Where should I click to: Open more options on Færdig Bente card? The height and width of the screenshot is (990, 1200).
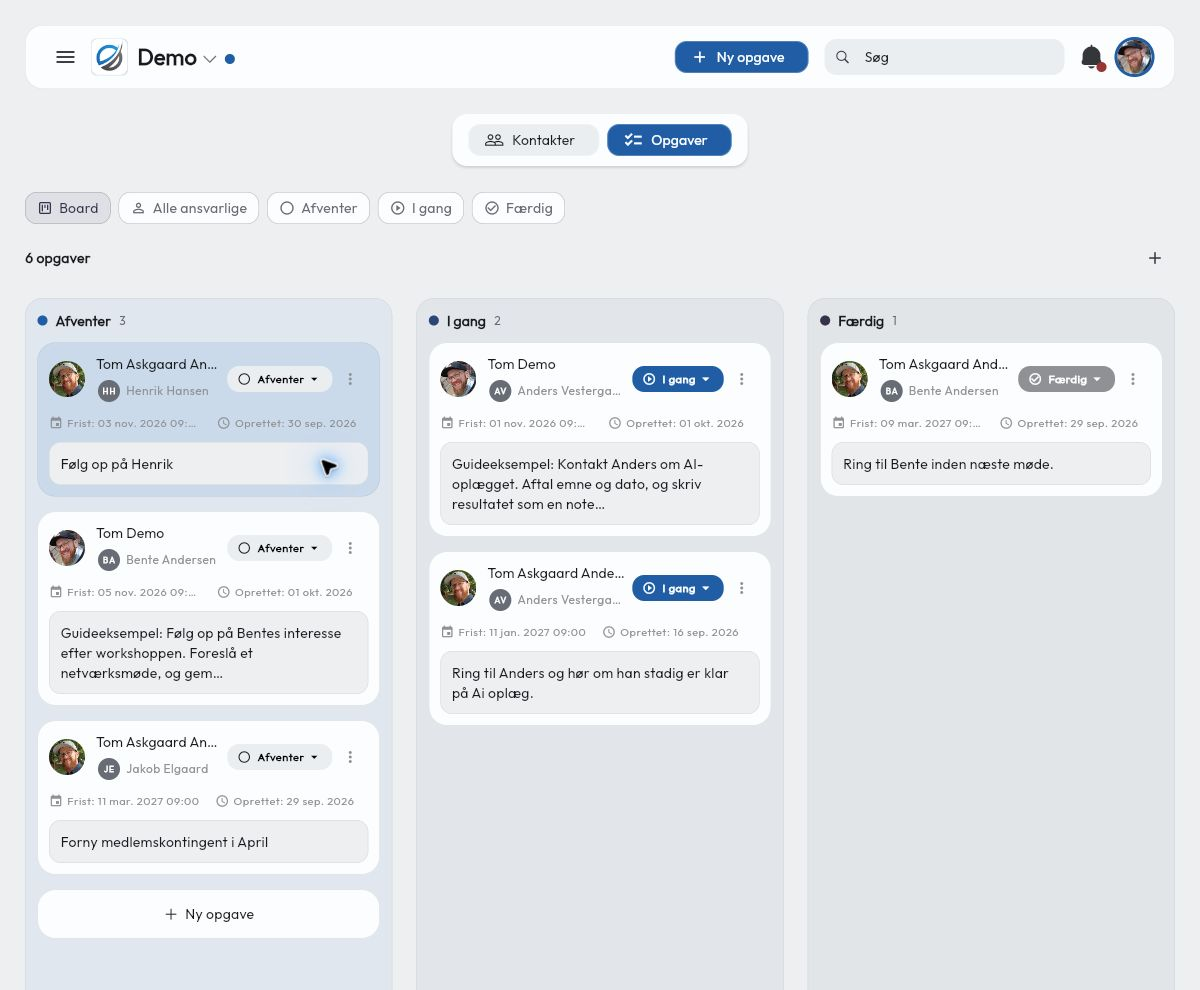pos(1132,379)
